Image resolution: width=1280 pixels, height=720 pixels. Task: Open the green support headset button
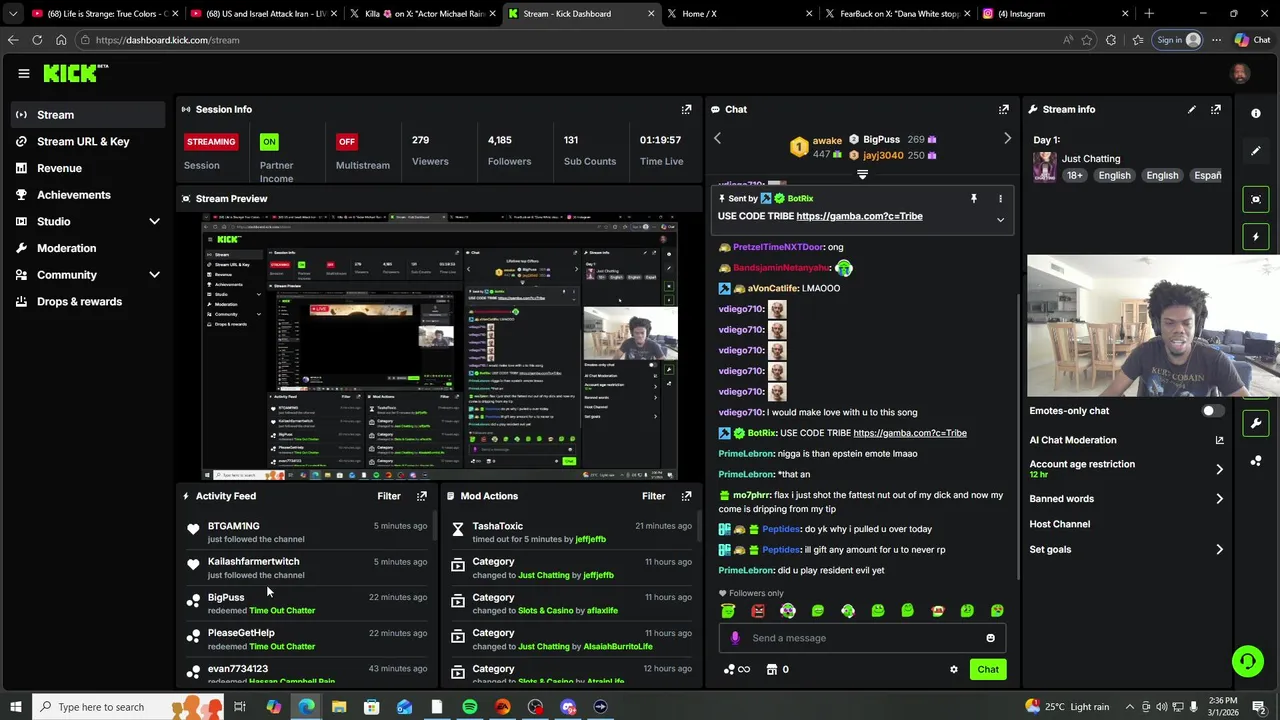click(x=1247, y=661)
